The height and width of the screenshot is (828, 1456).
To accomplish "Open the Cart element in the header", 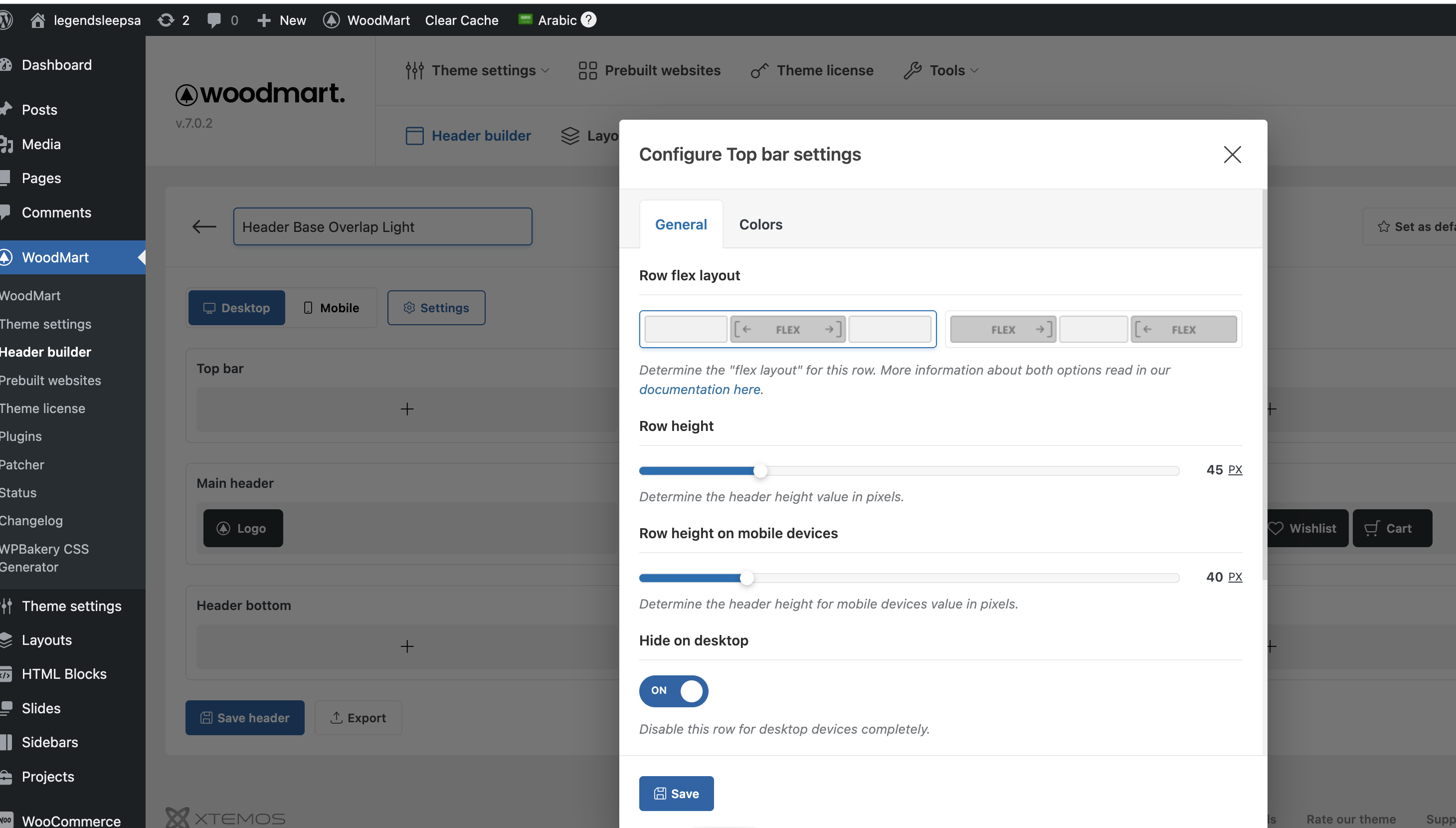I will tap(1391, 528).
